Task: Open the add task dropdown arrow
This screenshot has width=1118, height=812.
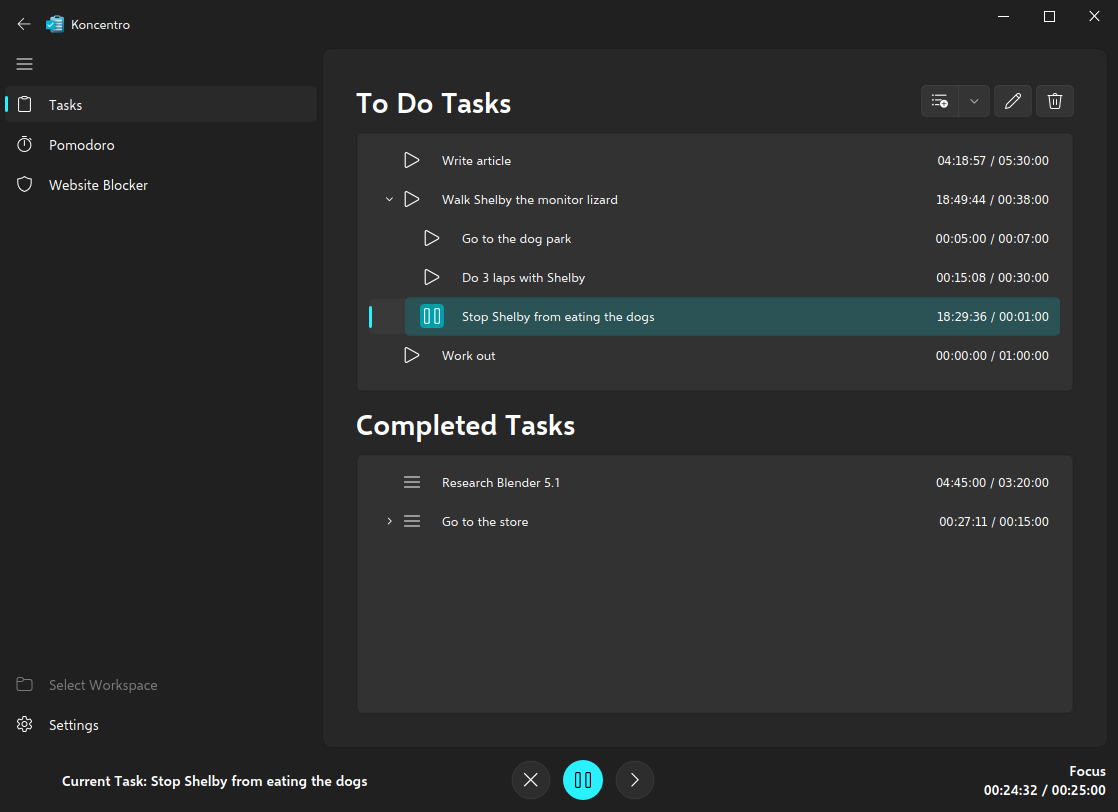Action: click(x=974, y=101)
